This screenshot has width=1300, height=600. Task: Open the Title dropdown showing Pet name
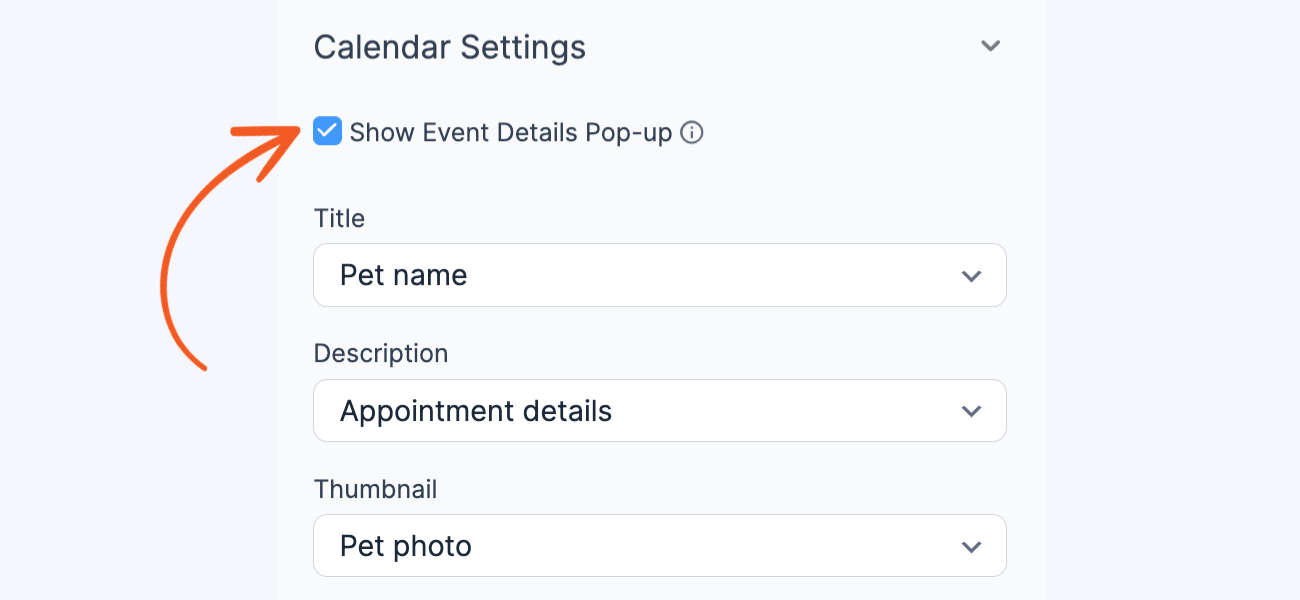click(x=660, y=275)
